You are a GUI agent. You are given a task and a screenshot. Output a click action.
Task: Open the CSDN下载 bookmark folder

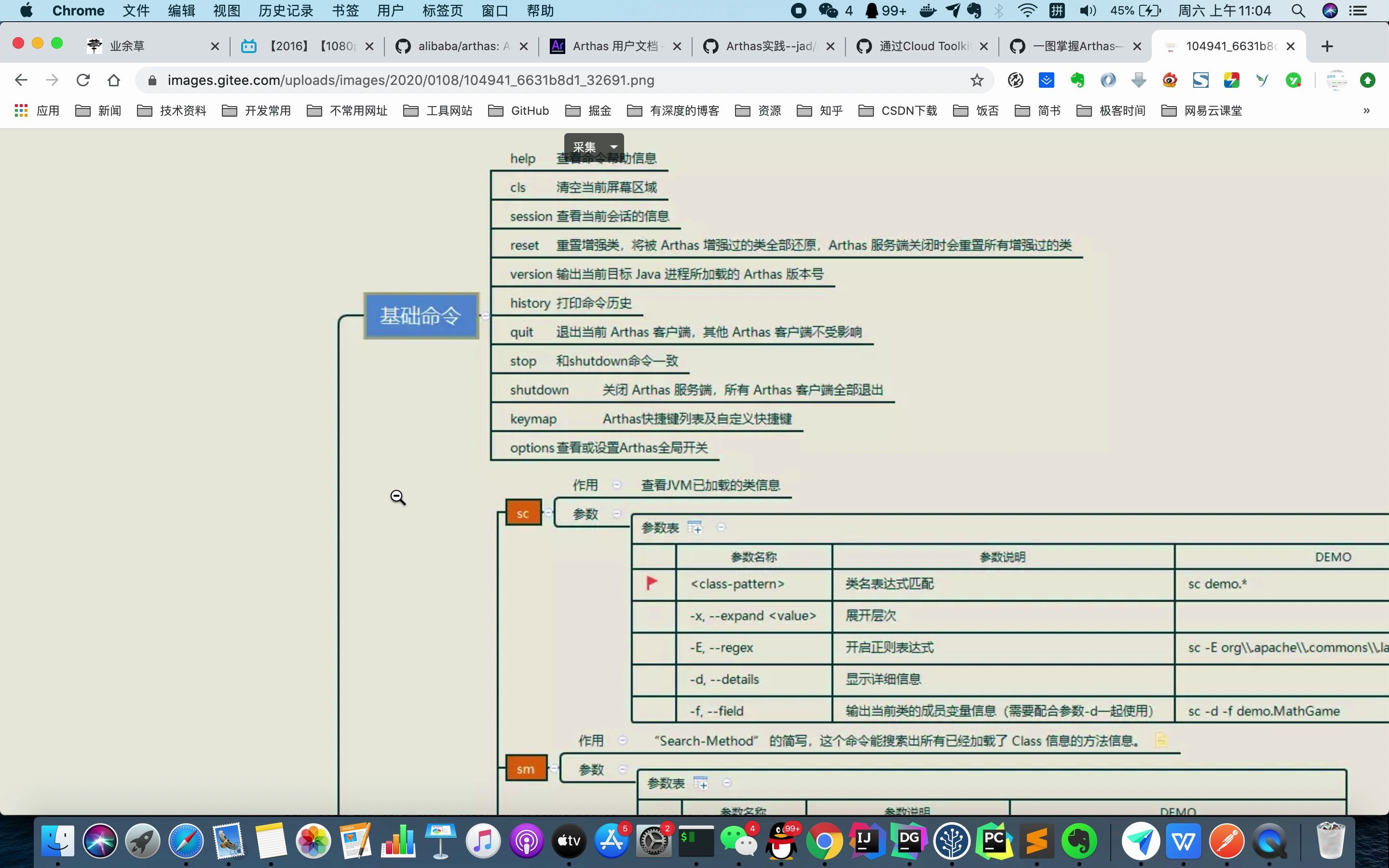(x=898, y=111)
